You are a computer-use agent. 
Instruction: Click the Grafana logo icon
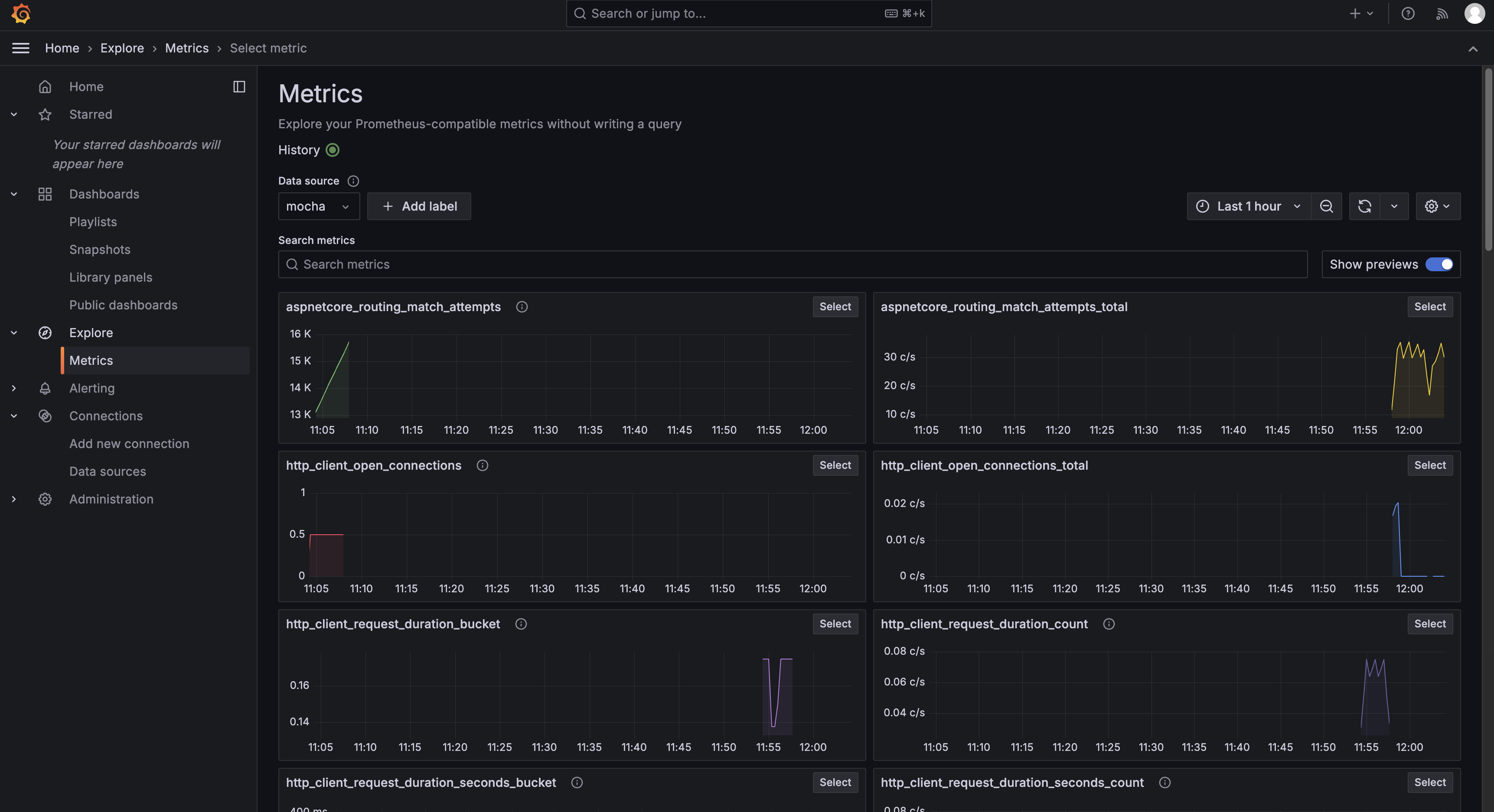(x=21, y=13)
